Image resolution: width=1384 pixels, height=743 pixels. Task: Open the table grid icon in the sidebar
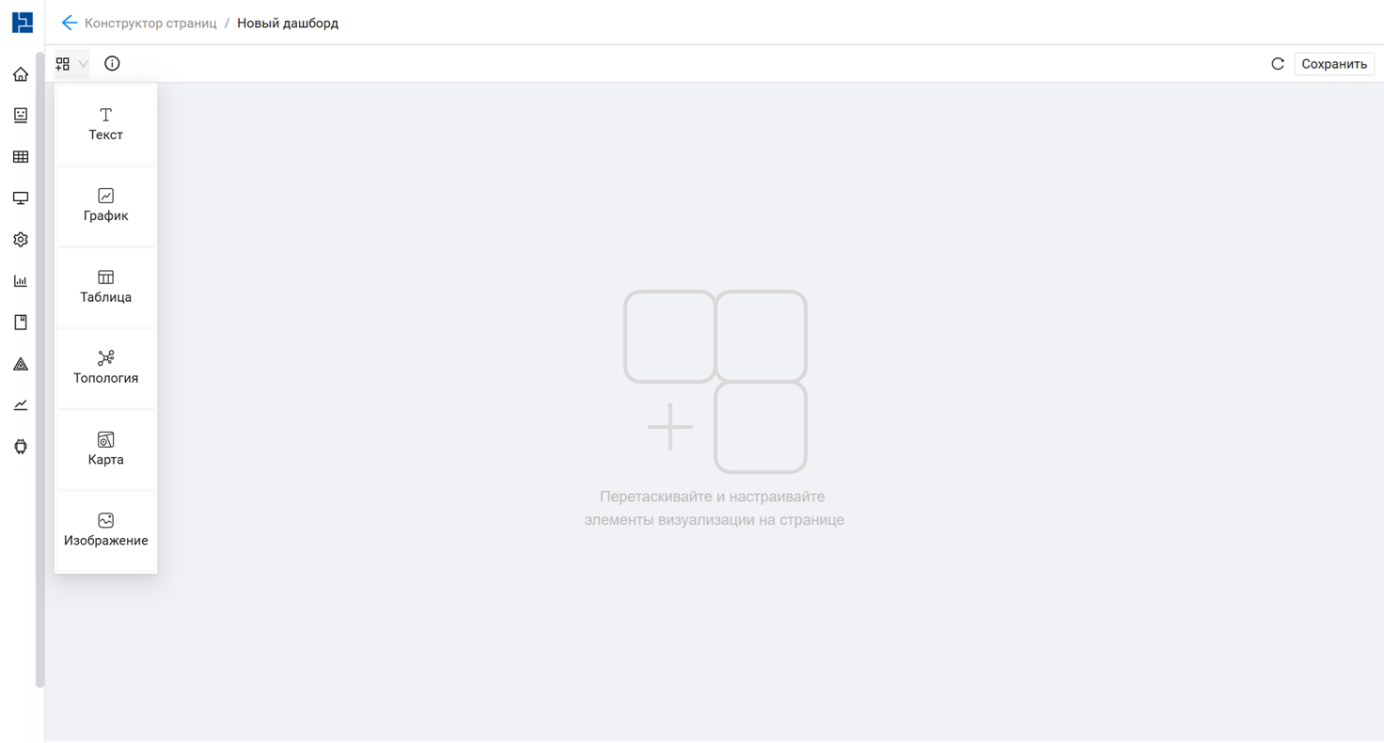(x=20, y=157)
